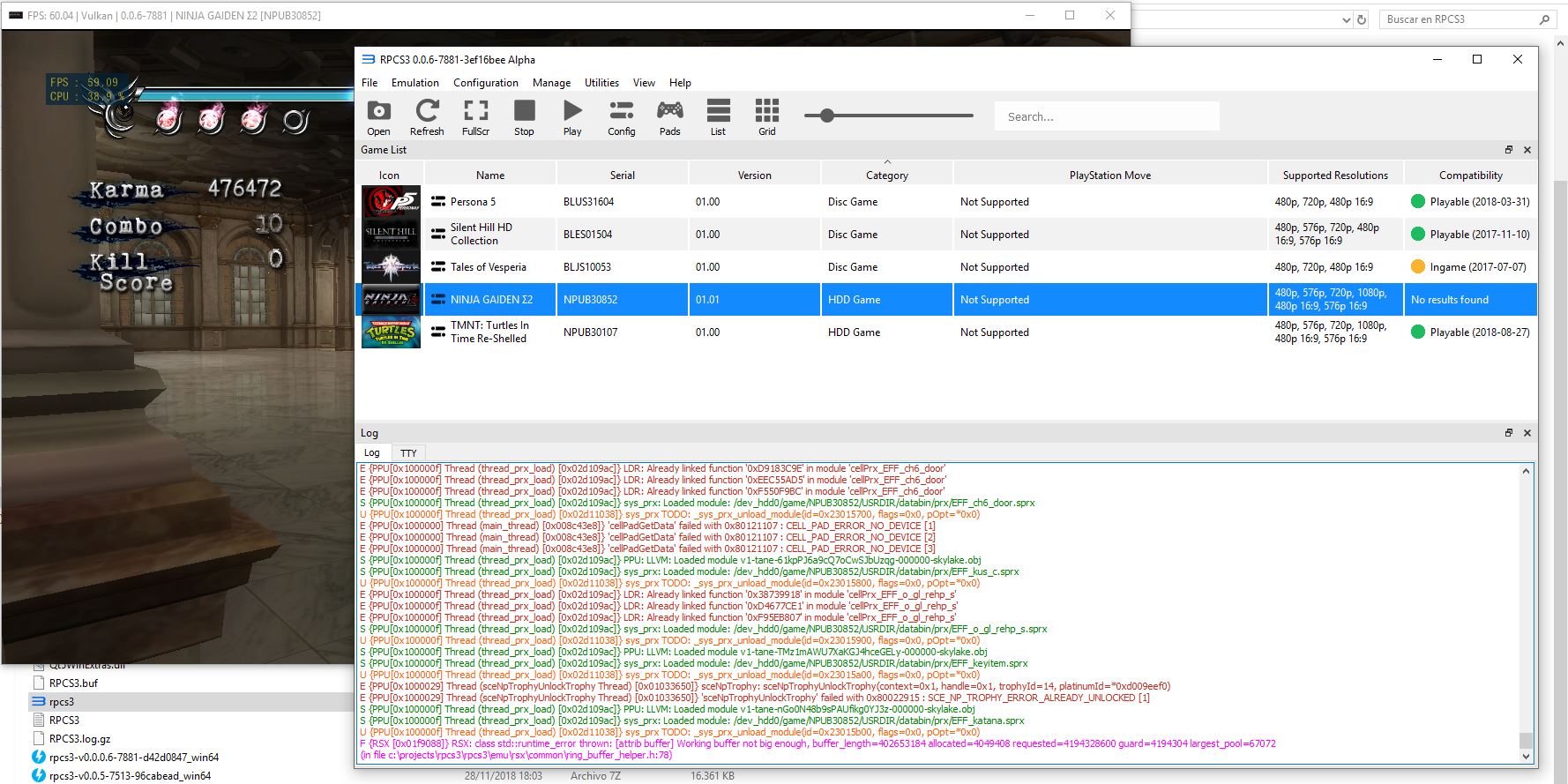Sort by the PlayStation Move column header
The width and height of the screenshot is (1568, 784).
coord(1110,175)
